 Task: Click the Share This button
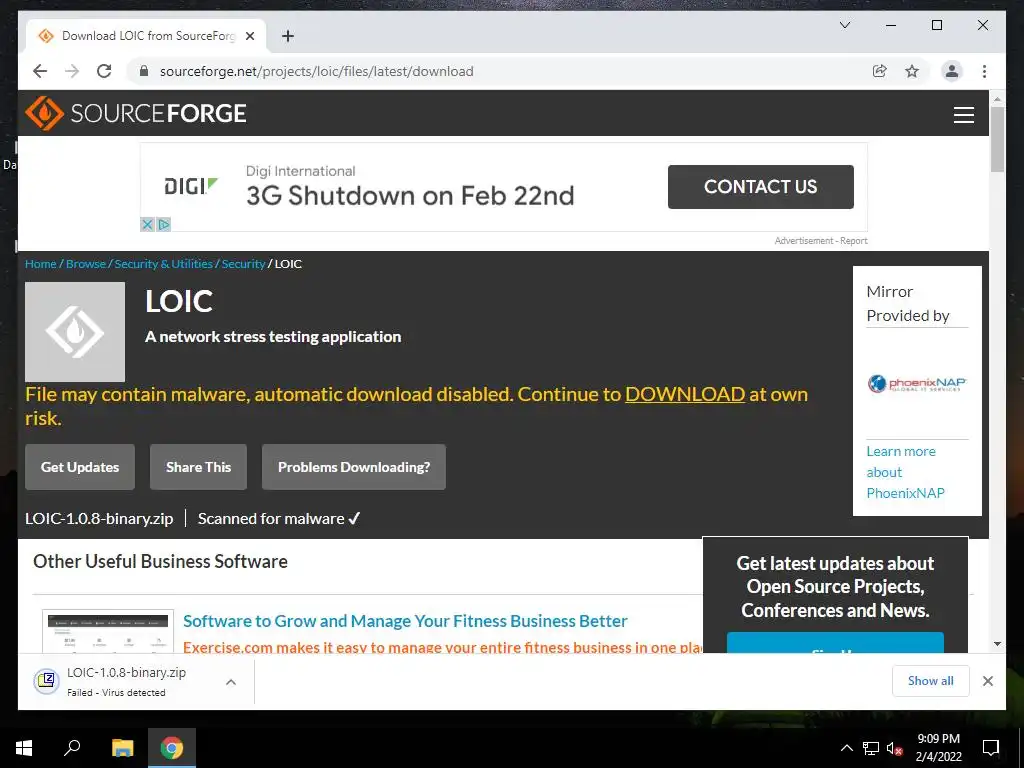pyautogui.click(x=198, y=467)
